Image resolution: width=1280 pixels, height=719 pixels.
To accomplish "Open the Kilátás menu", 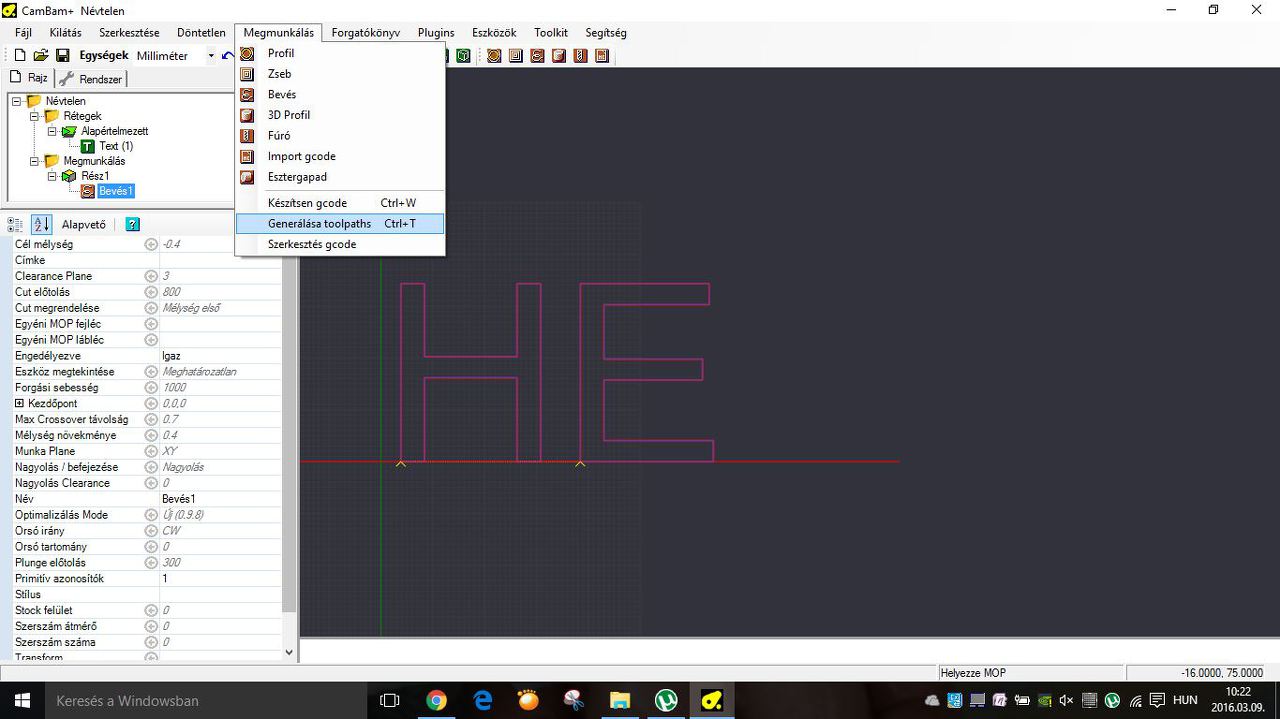I will click(65, 33).
